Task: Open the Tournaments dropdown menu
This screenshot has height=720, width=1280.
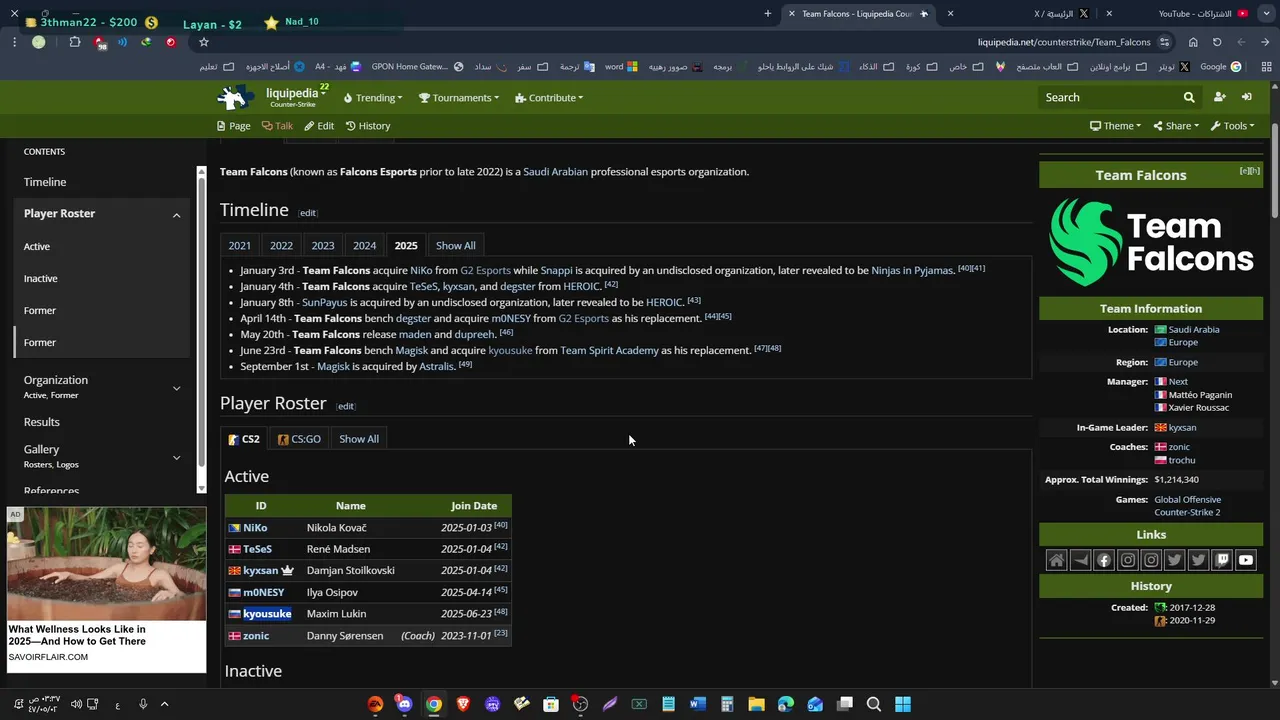Action: [460, 98]
